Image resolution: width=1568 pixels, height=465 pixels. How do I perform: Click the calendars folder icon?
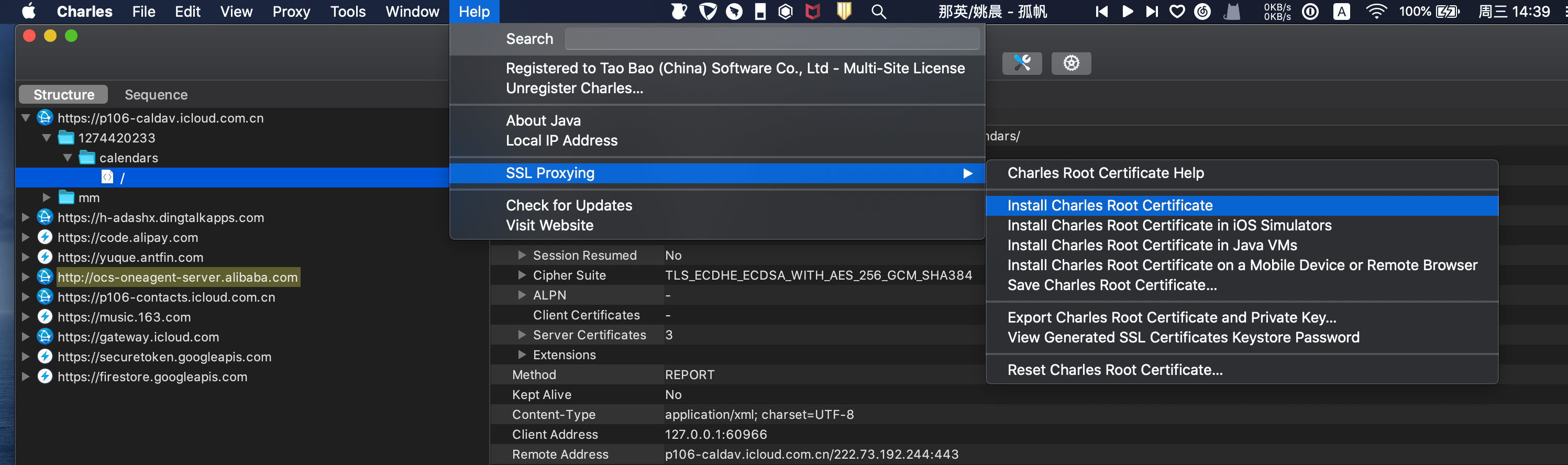click(x=87, y=158)
